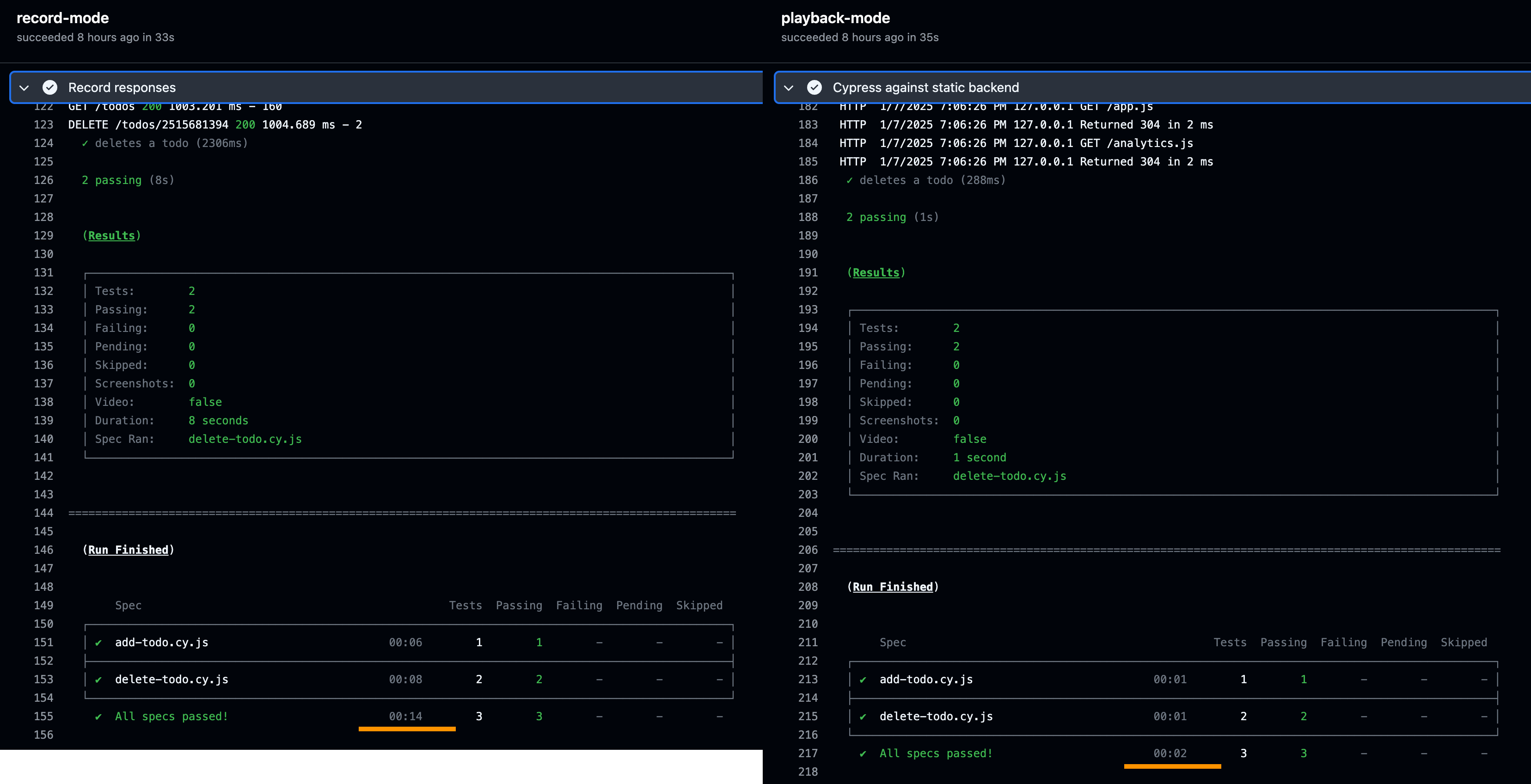The height and width of the screenshot is (784, 1531).
Task: Click 'deletes a todo (288ms)' log line
Action: pyautogui.click(x=926, y=180)
